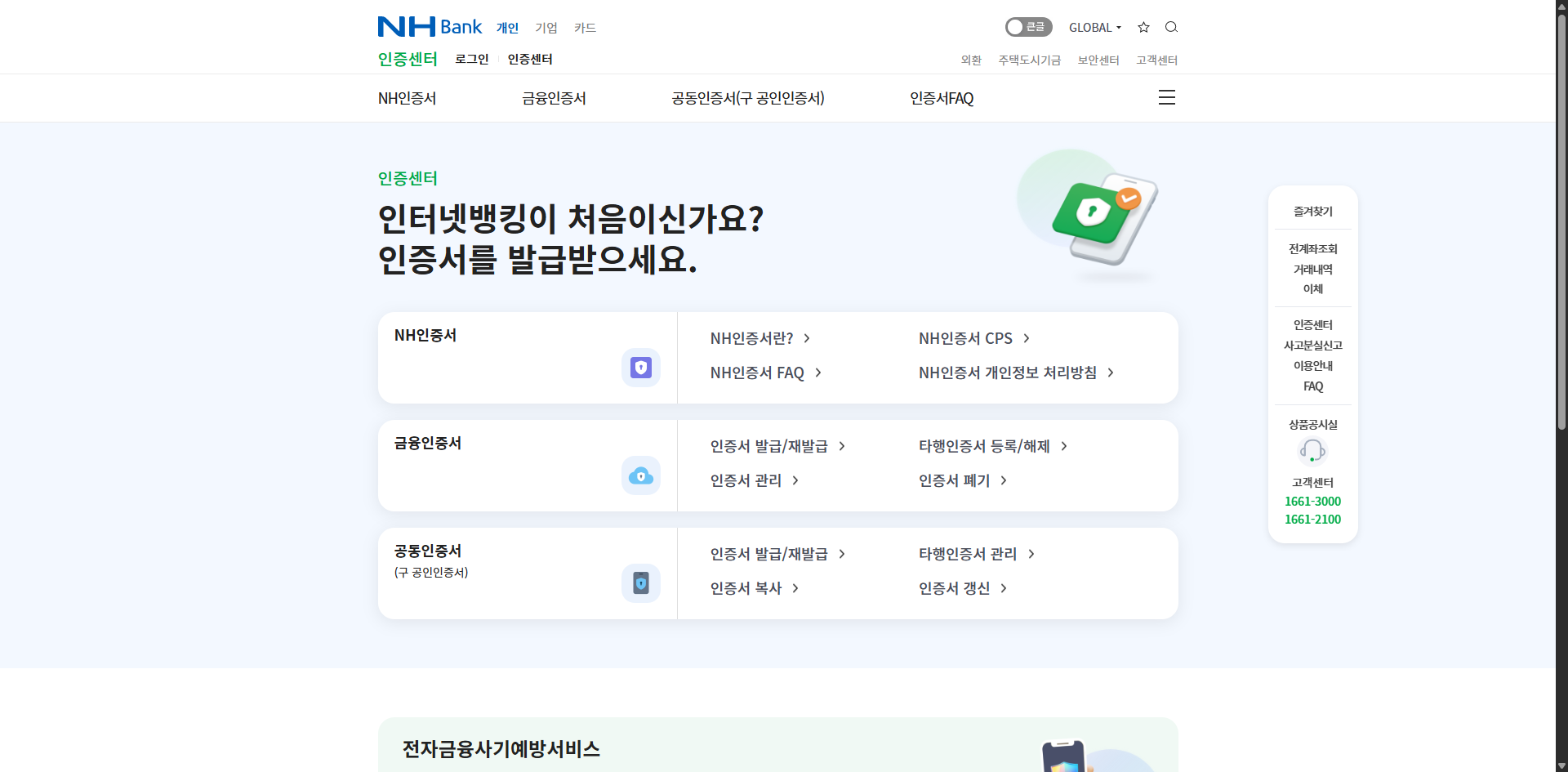Click 이체 in the right sidebar
Viewport: 1568px width, 772px height.
1312,289
